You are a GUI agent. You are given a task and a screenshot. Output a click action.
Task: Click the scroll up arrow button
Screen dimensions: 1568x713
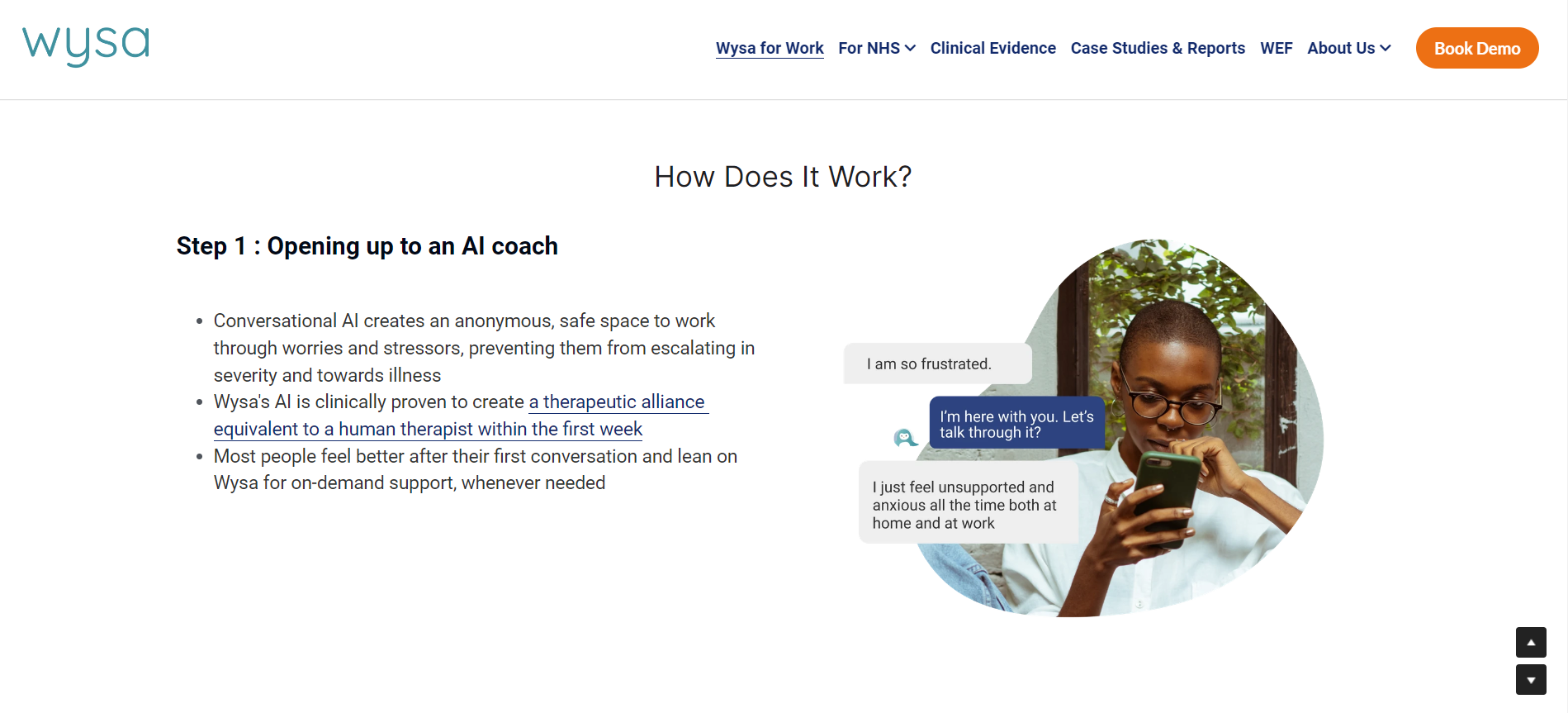tap(1531, 642)
